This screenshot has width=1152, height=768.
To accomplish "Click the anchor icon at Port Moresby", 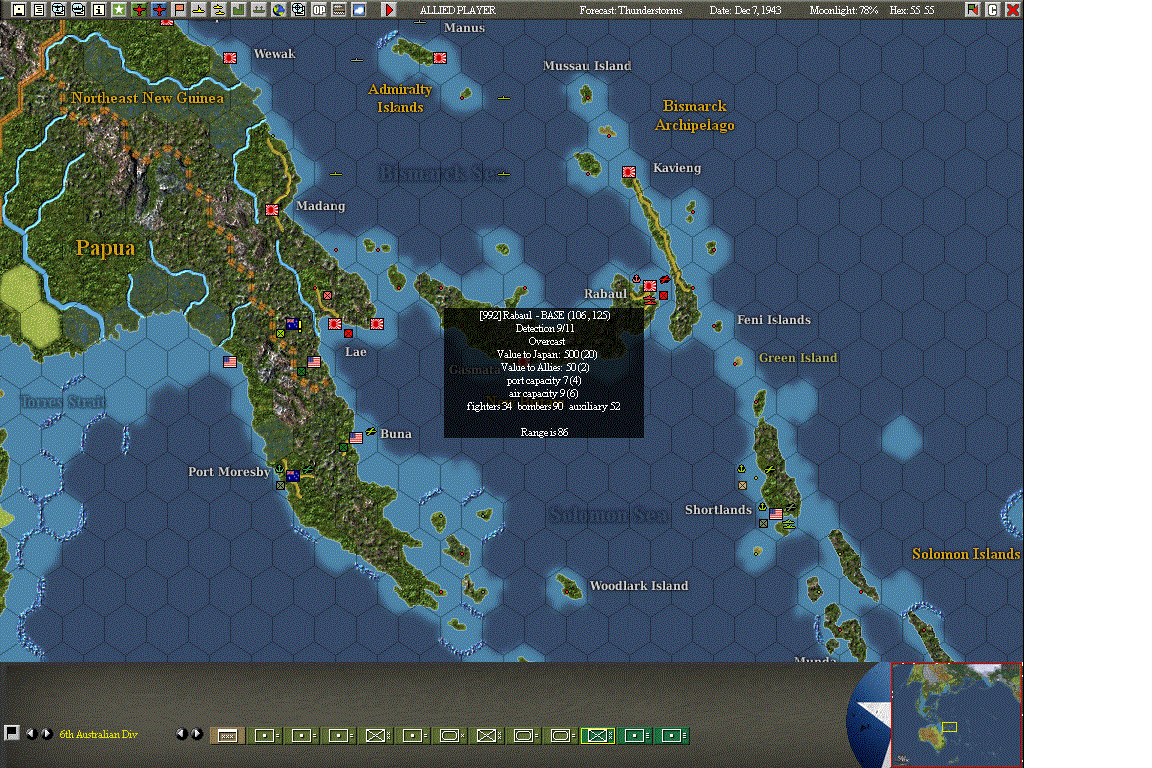I will pos(279,468).
